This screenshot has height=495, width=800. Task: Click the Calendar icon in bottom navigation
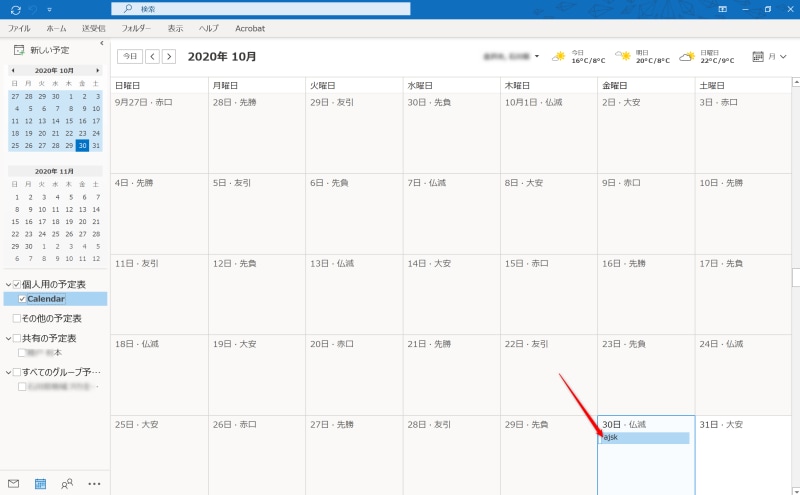pos(40,483)
